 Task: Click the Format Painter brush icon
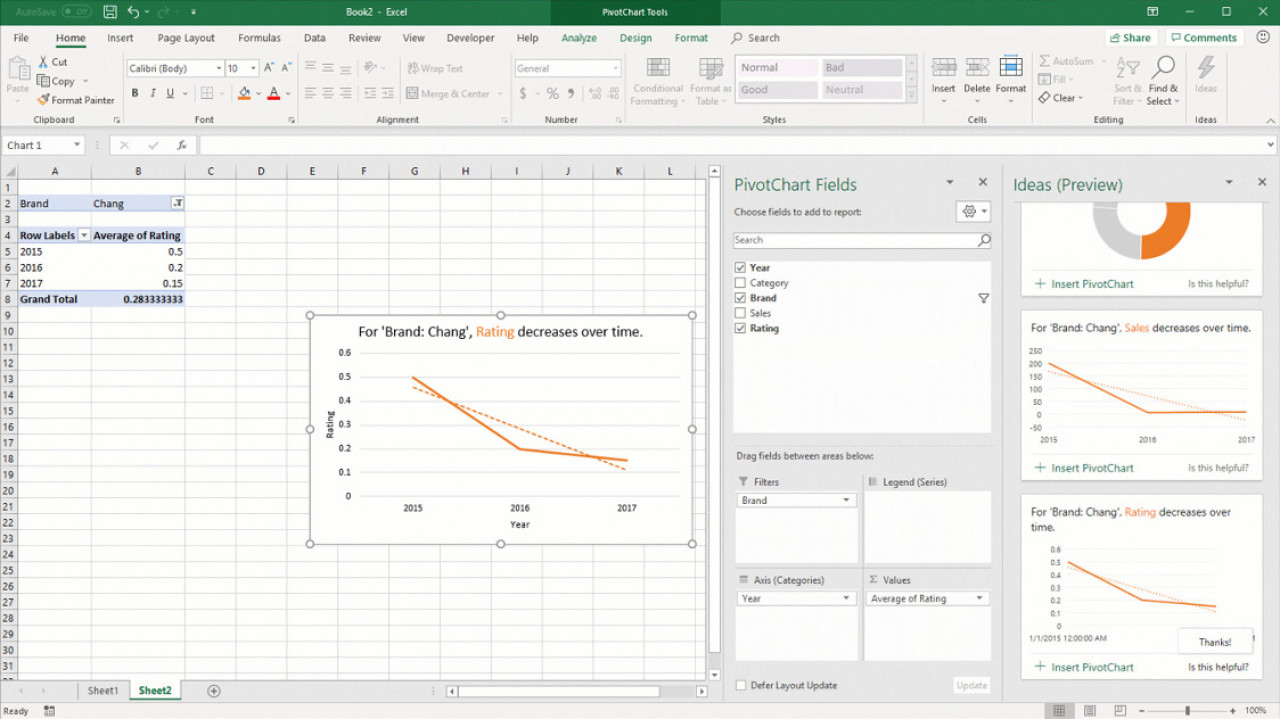coord(43,100)
